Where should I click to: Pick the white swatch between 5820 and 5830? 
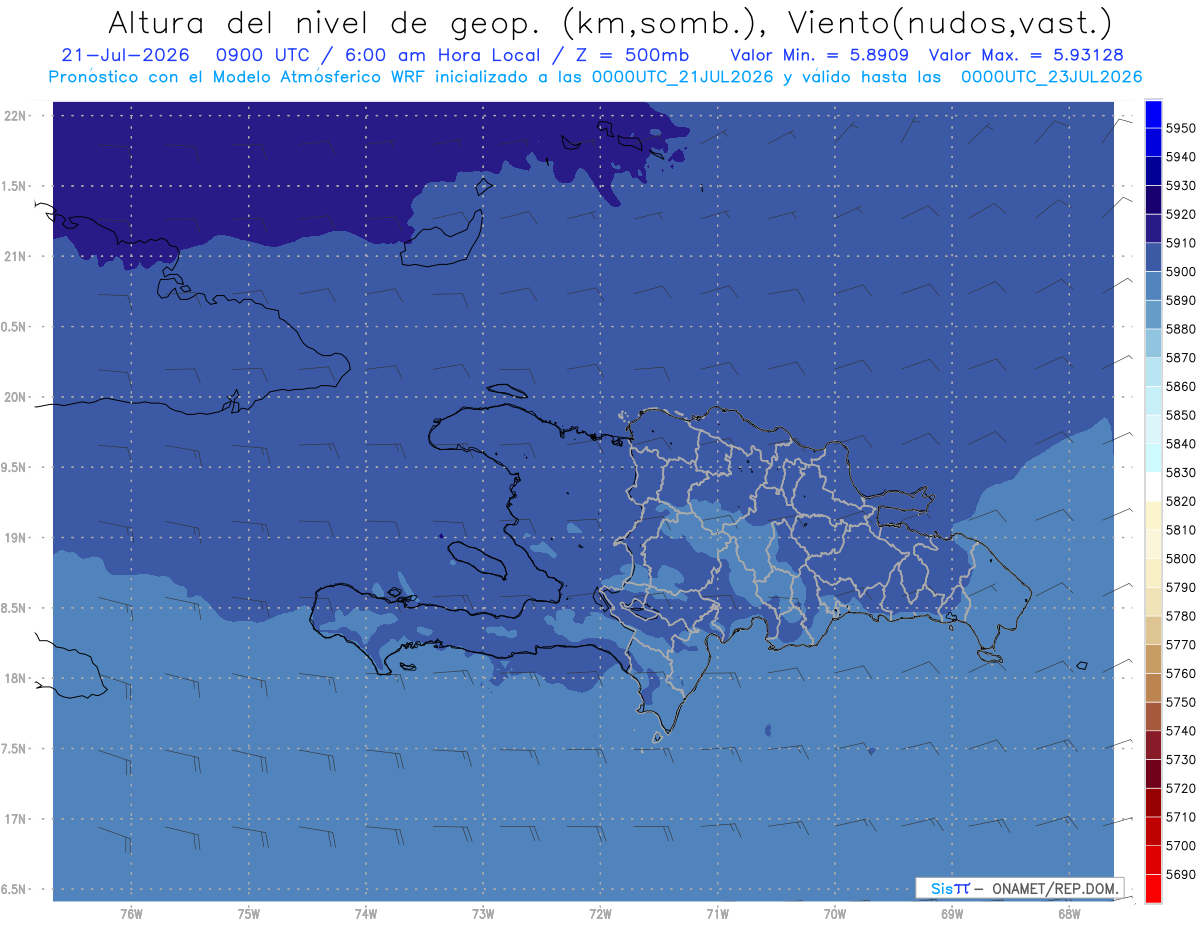(1153, 487)
